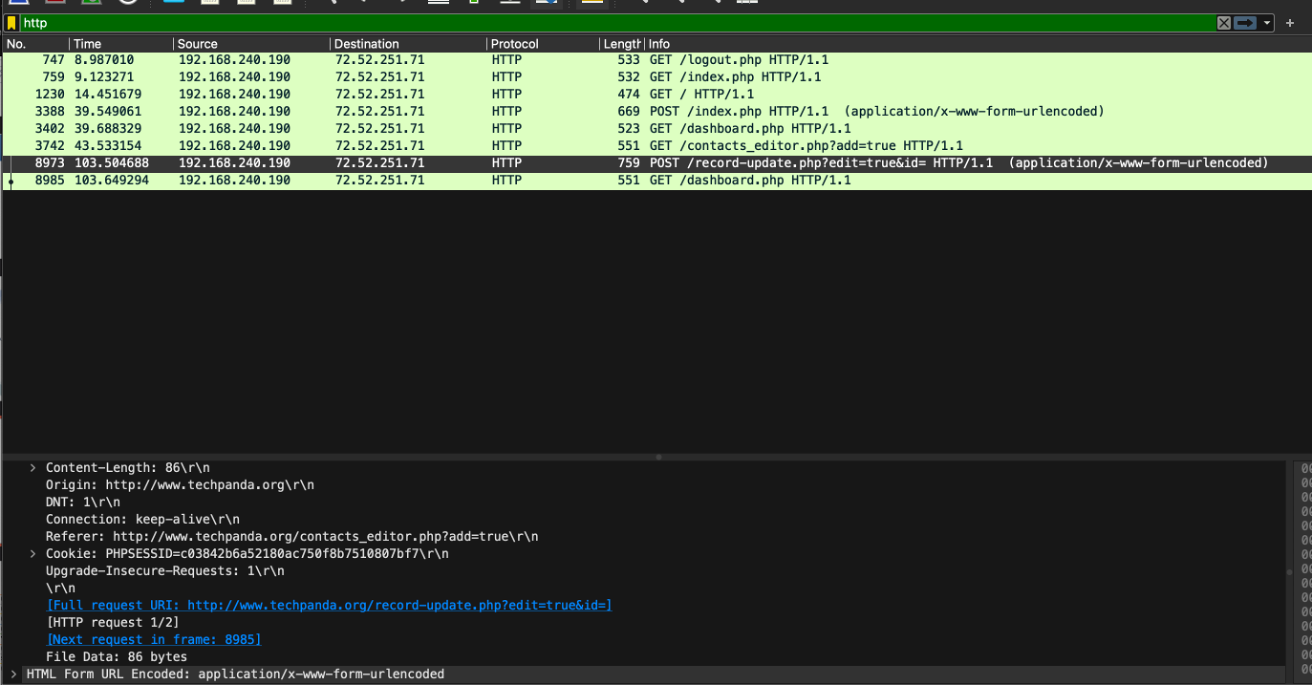Expand the Content-Length: 86 field
The width and height of the screenshot is (1312, 686).
click(x=33, y=468)
